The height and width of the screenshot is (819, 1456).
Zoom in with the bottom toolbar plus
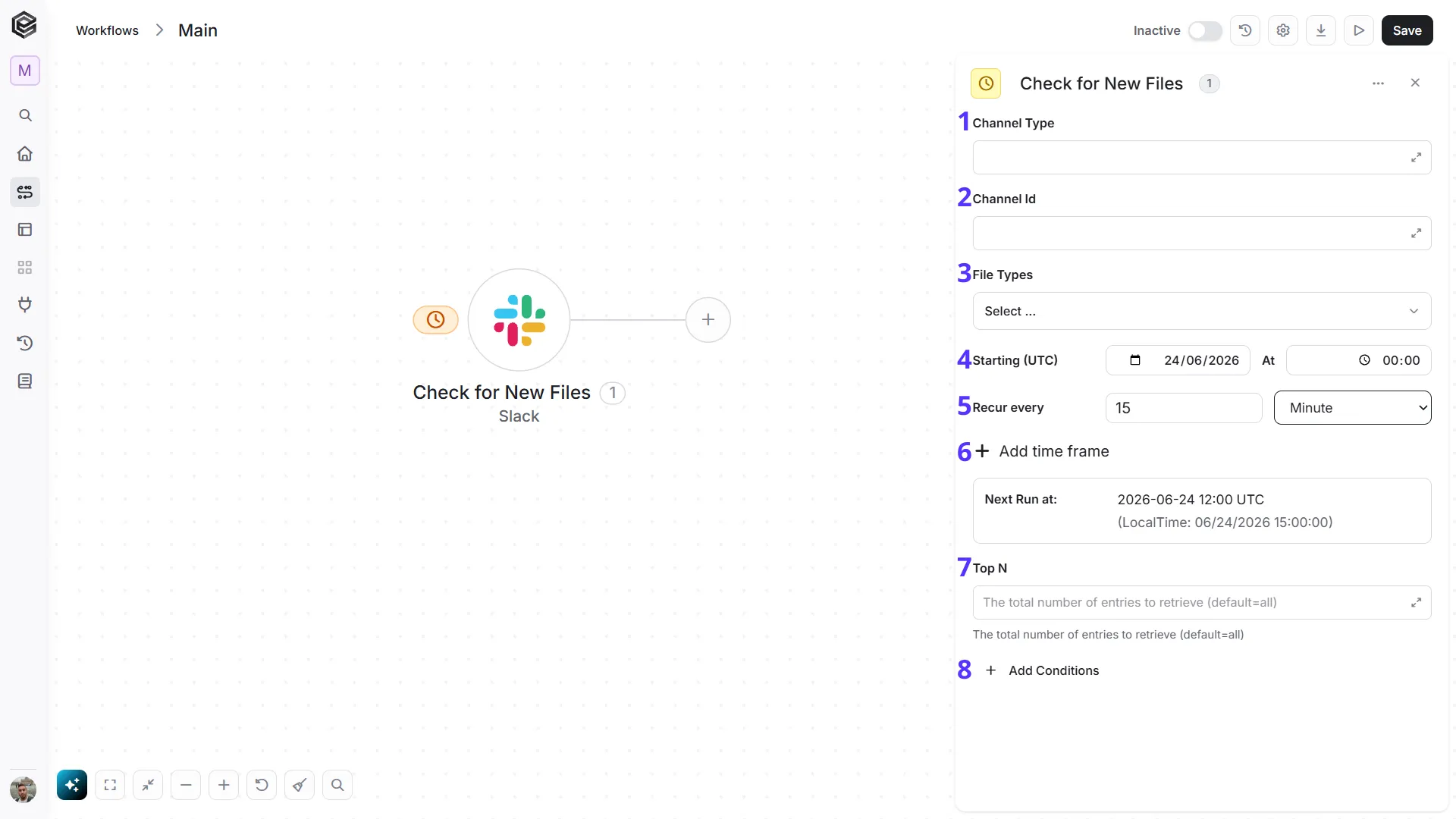point(224,785)
